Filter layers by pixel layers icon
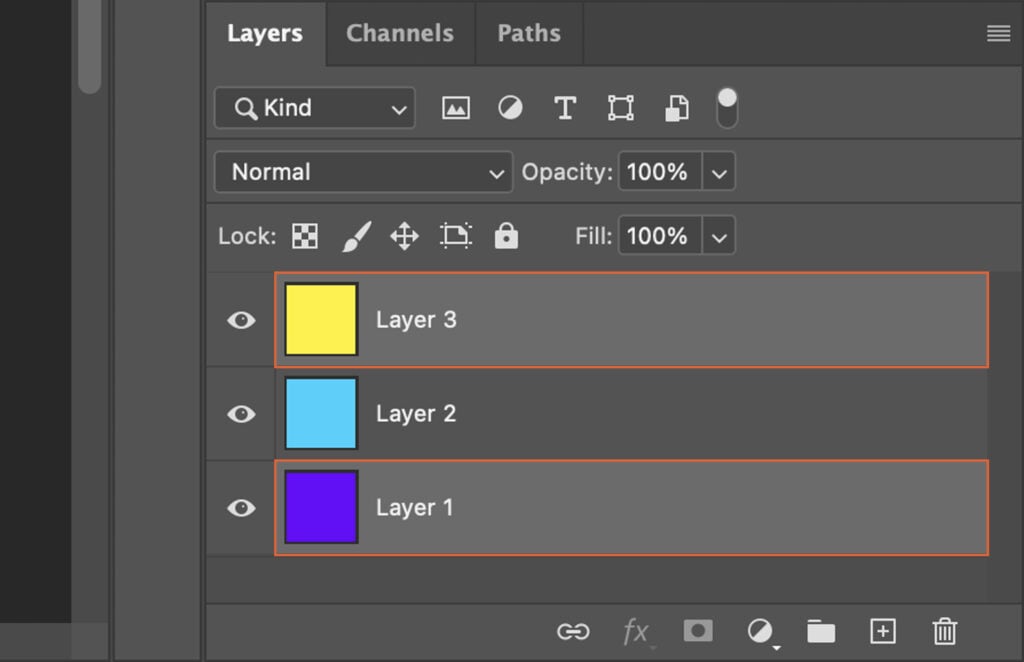 point(455,108)
